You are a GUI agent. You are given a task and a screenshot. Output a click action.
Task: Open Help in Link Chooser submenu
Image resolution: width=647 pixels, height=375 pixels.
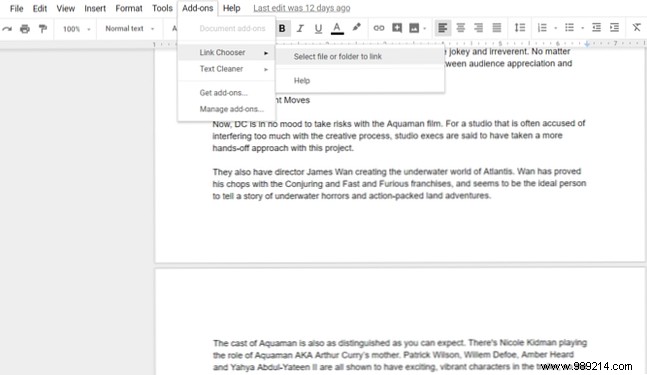pyautogui.click(x=360, y=80)
